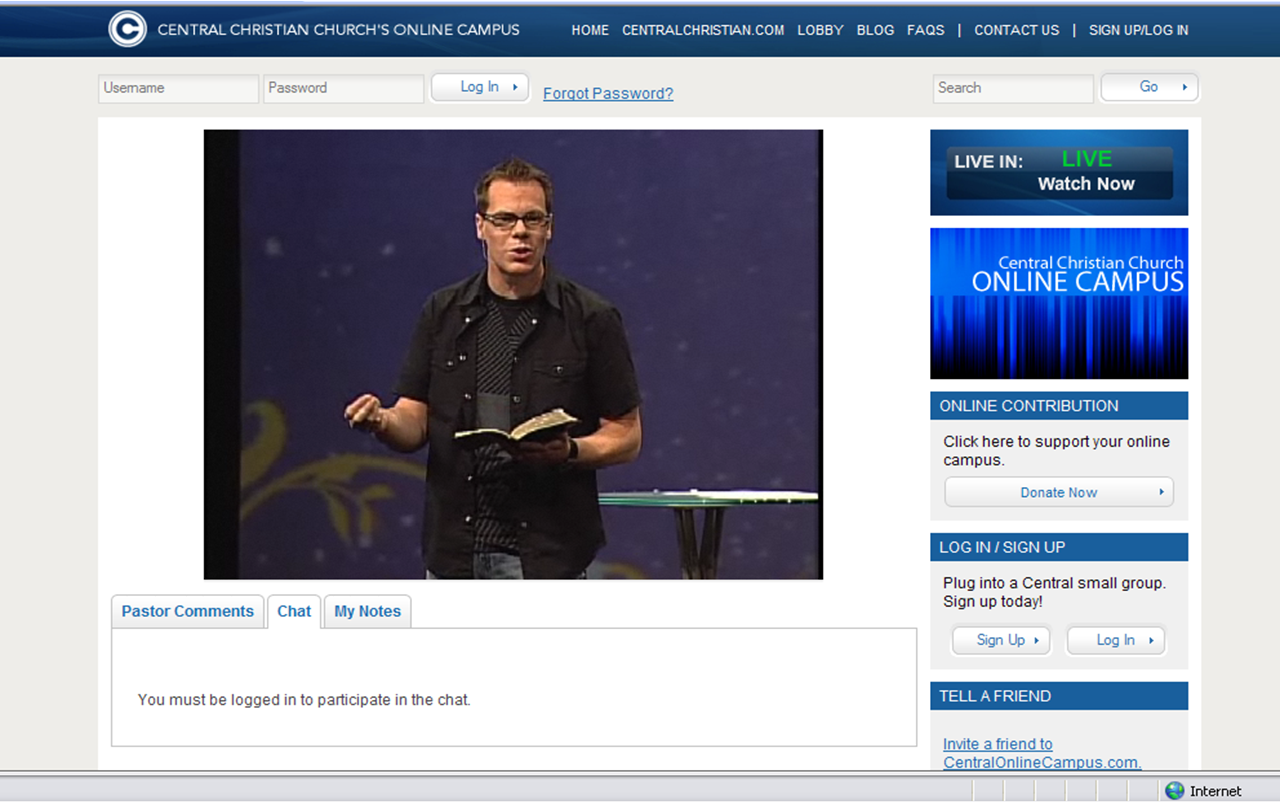Open the LOBBY navigation item
1280x802 pixels.
click(x=821, y=30)
